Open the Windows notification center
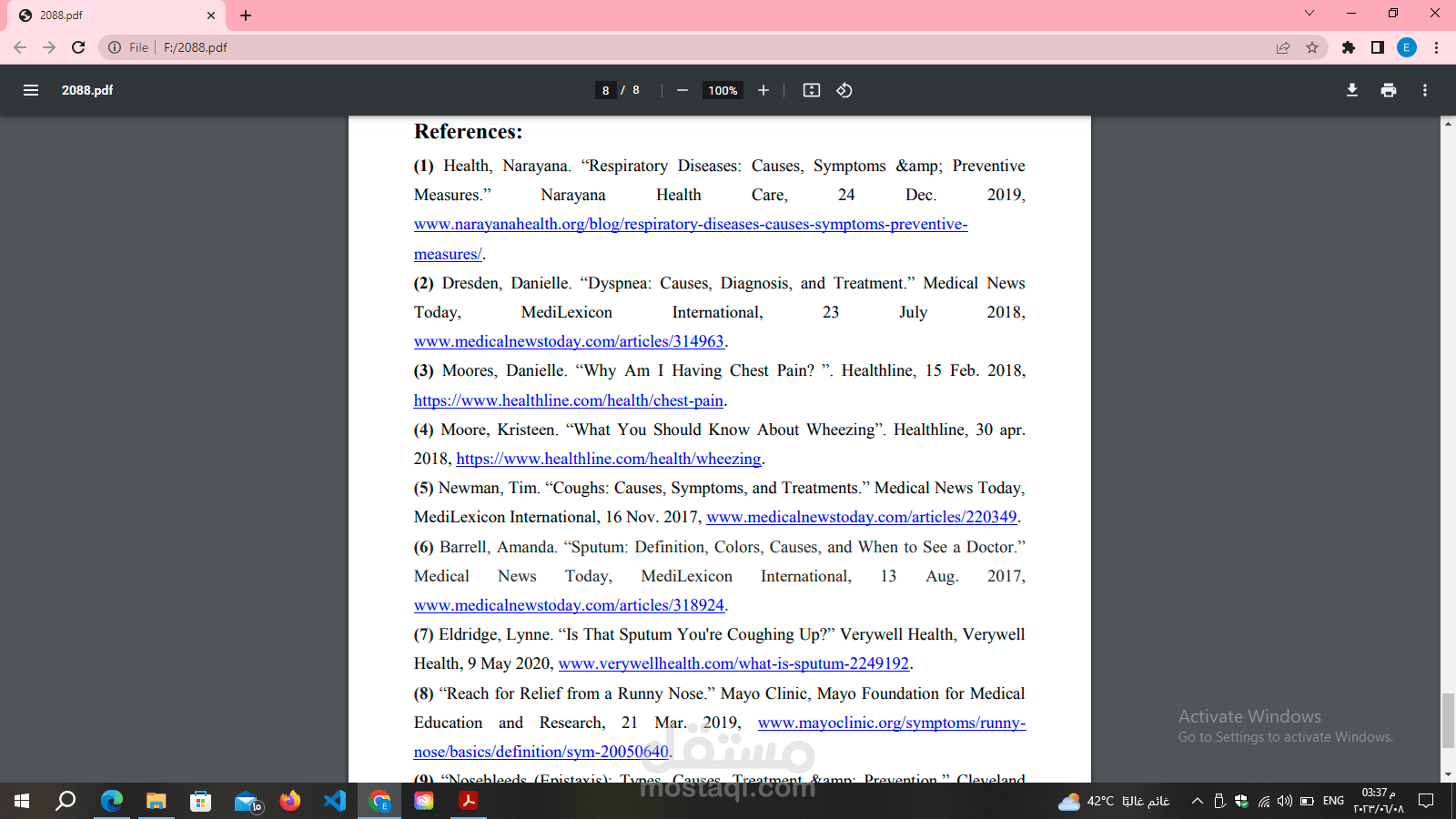 [1426, 801]
